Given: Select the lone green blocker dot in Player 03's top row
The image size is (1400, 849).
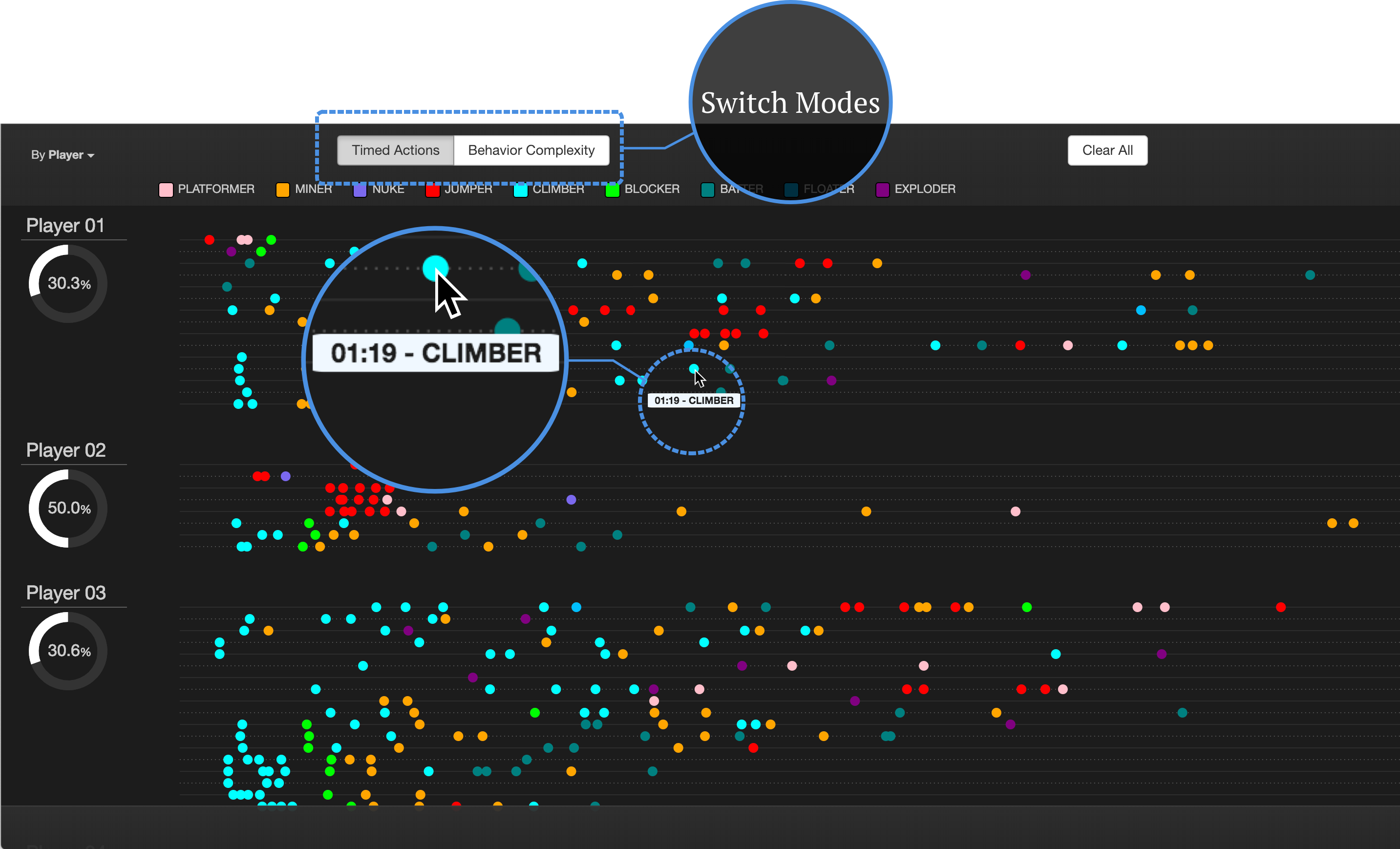Looking at the screenshot, I should [1027, 607].
